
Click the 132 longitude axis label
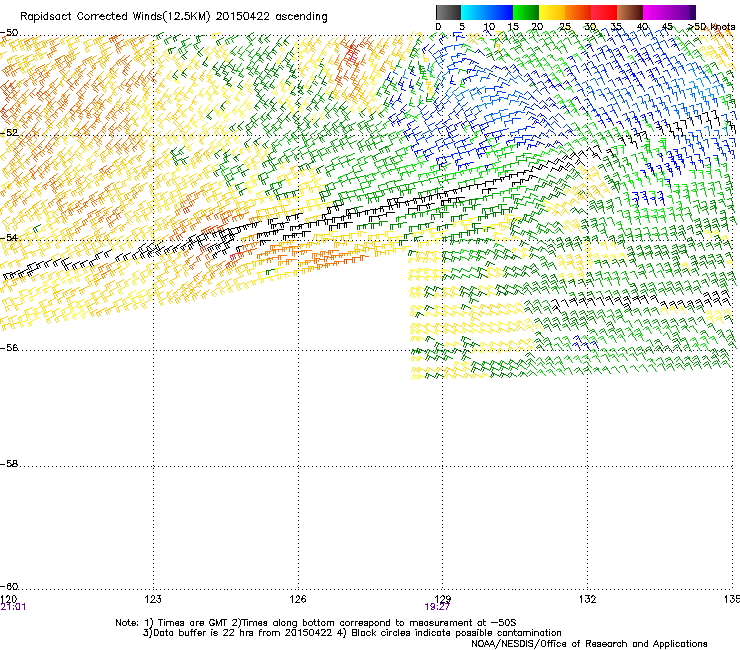click(x=587, y=599)
